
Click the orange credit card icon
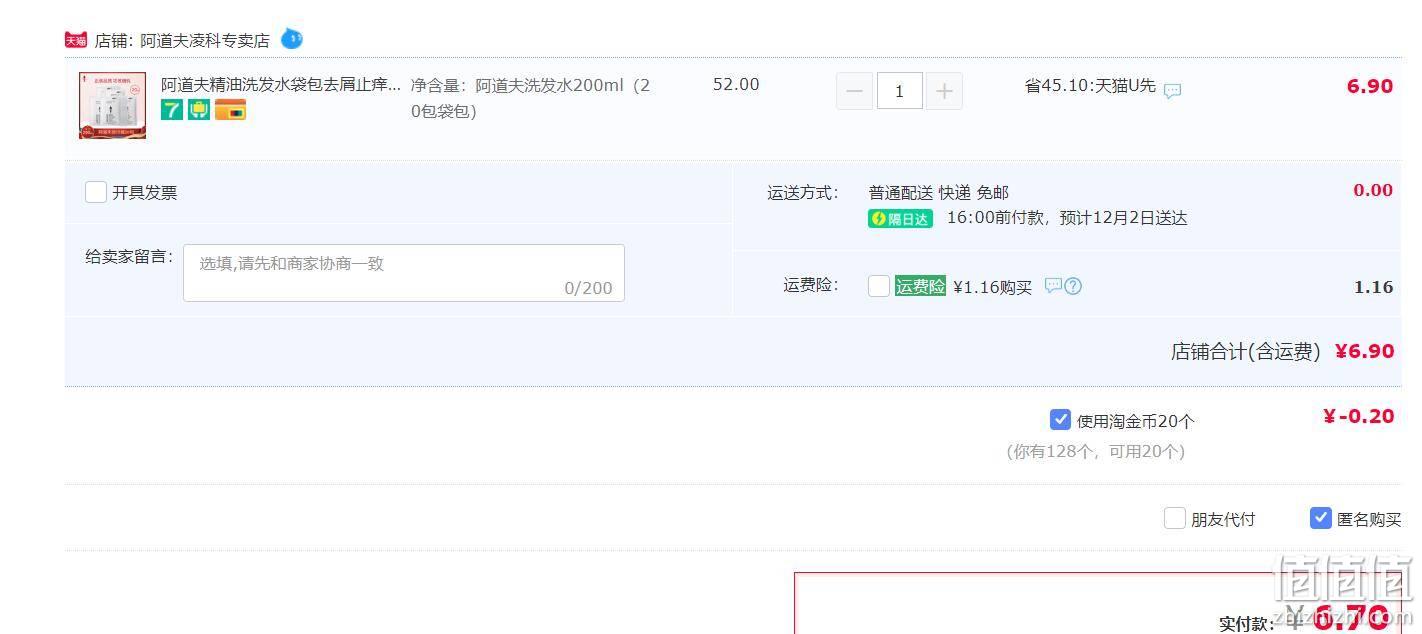tap(230, 110)
